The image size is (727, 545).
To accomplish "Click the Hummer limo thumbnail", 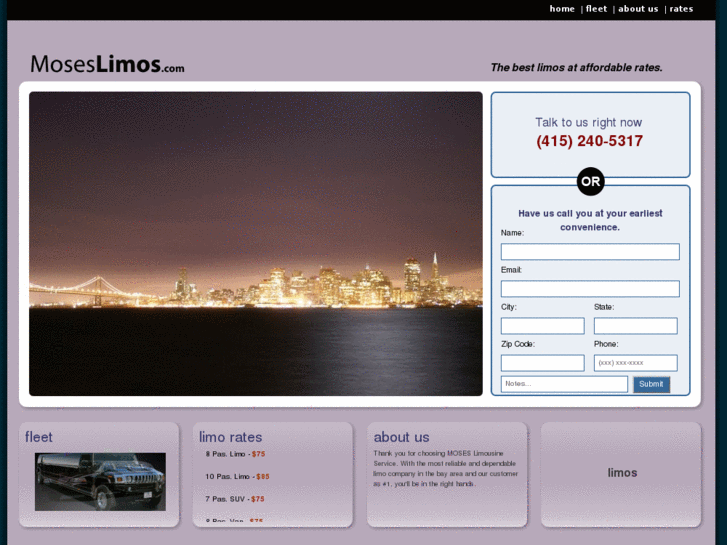I will coord(100,481).
